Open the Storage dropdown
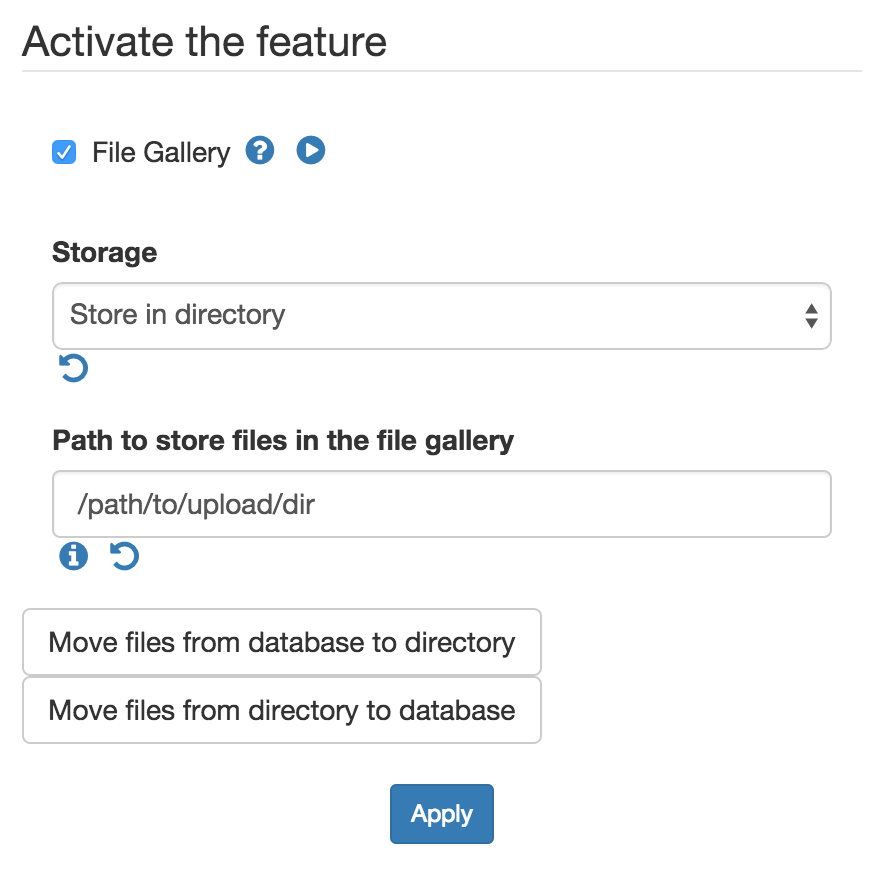 (442, 316)
